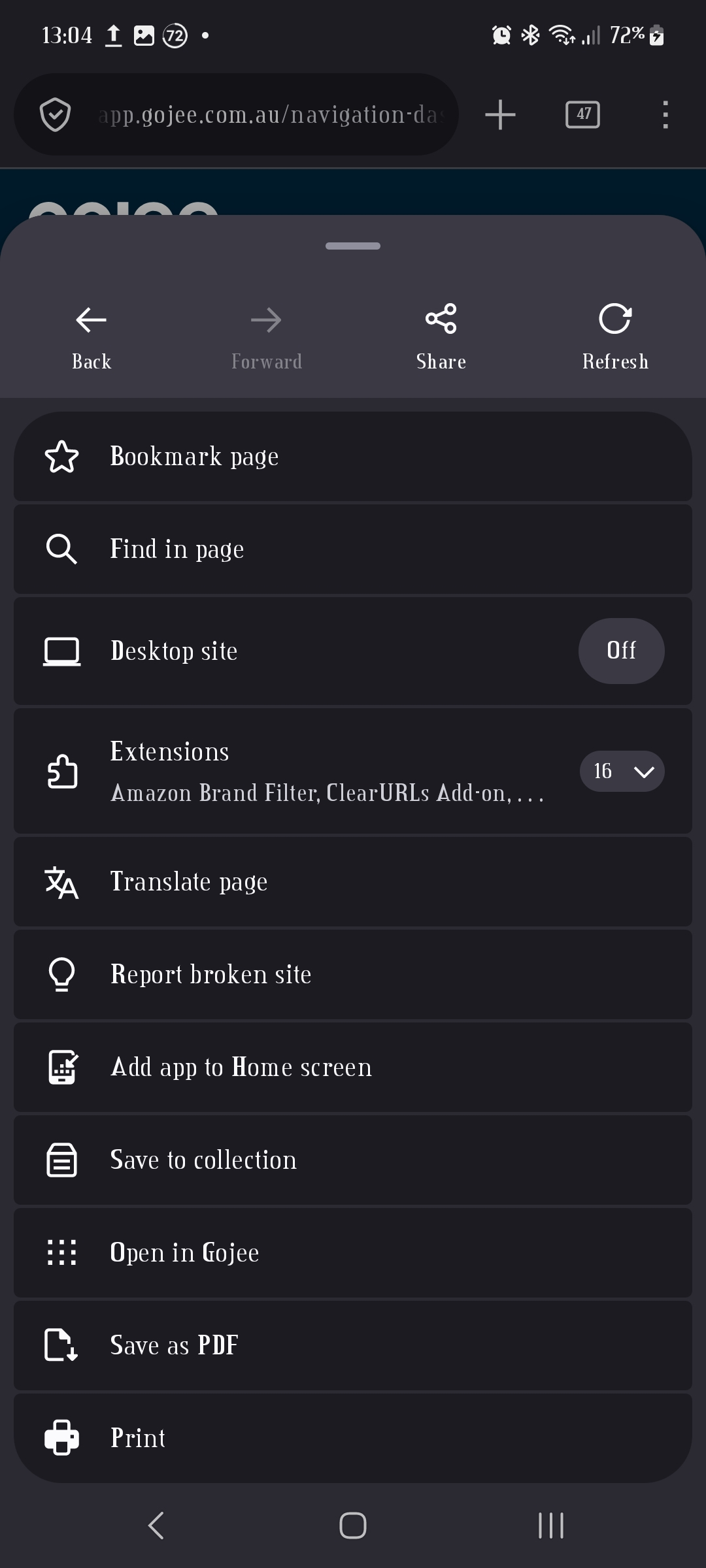Tap the bottom sheet drag handle
The height and width of the screenshot is (1568, 706).
[353, 246]
